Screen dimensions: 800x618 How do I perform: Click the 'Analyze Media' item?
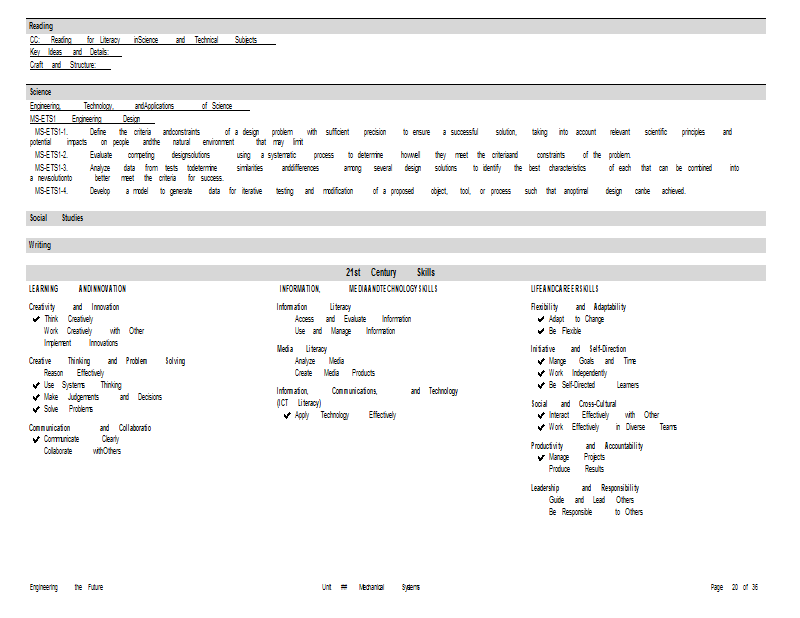(x=319, y=361)
